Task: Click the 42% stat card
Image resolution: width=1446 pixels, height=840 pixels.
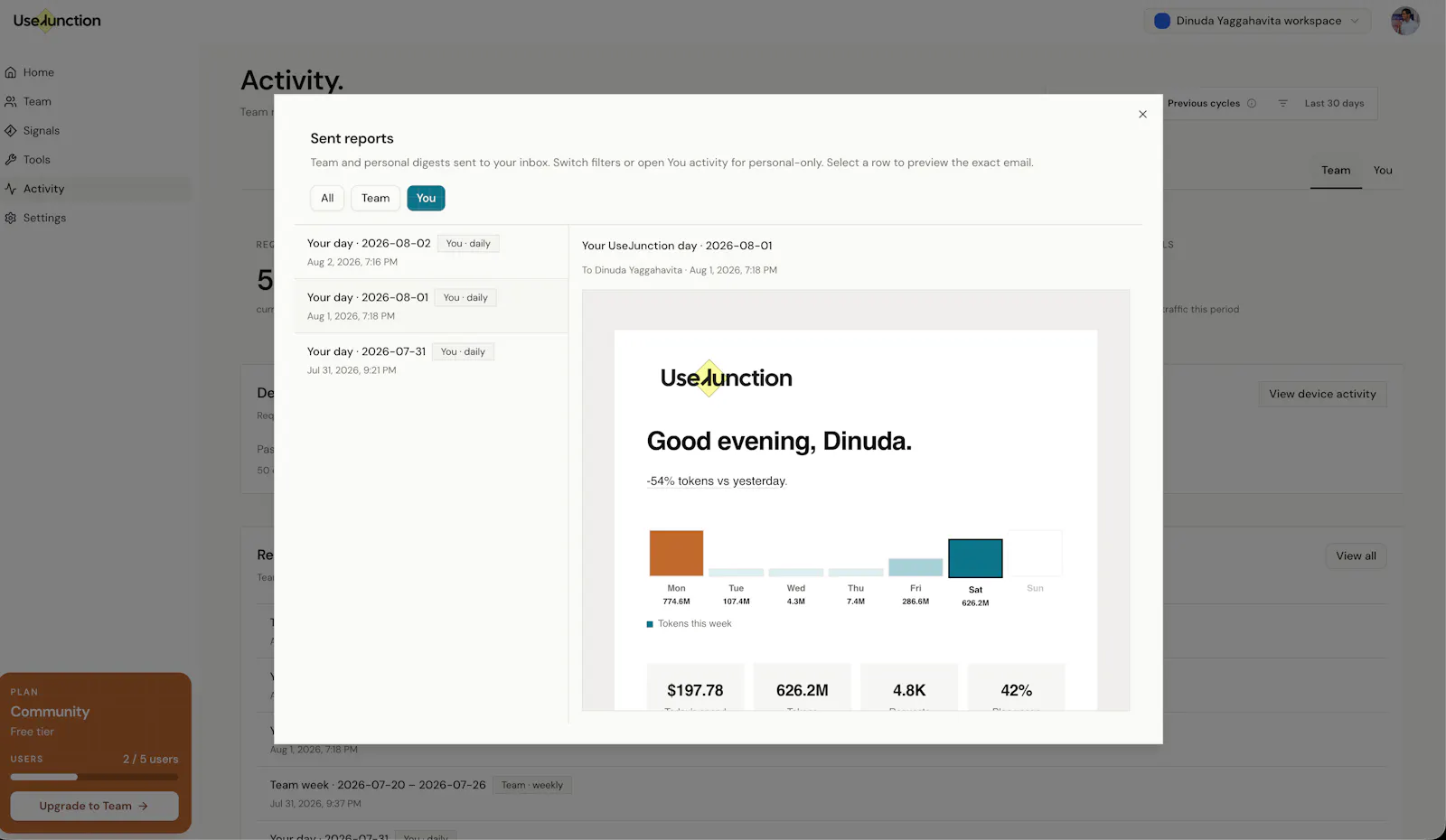Action: [1017, 687]
